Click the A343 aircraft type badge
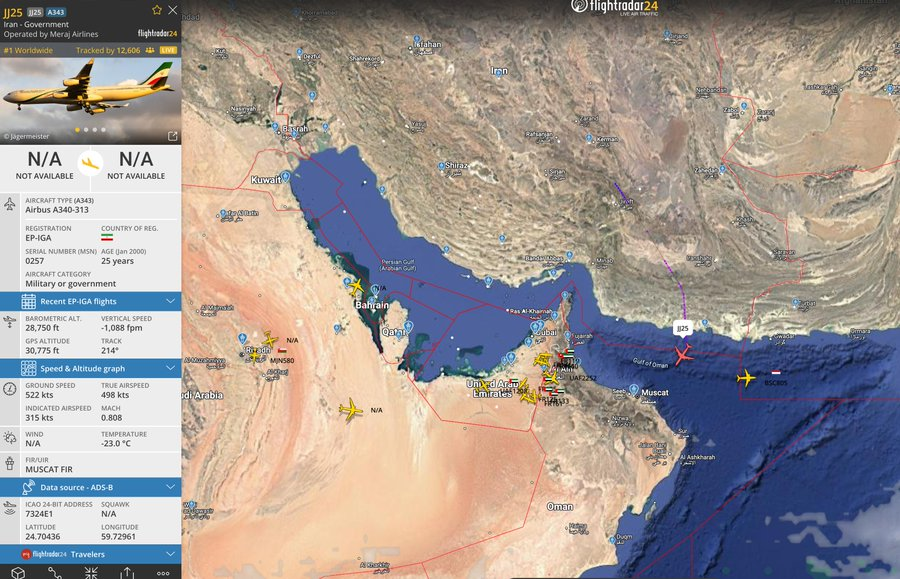The height and width of the screenshot is (579, 900). [x=56, y=12]
